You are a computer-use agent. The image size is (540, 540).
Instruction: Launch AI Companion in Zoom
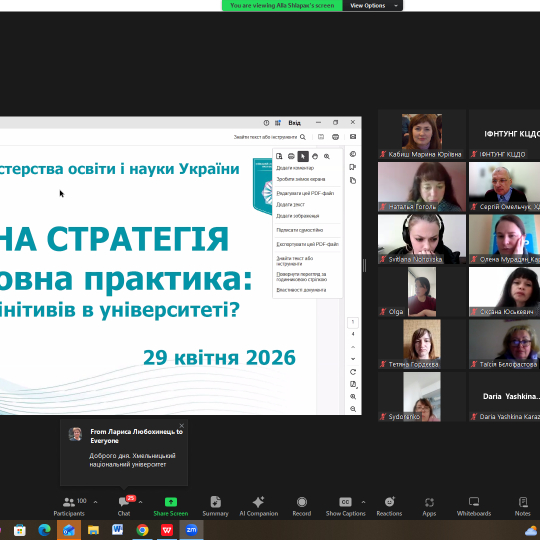point(259,506)
